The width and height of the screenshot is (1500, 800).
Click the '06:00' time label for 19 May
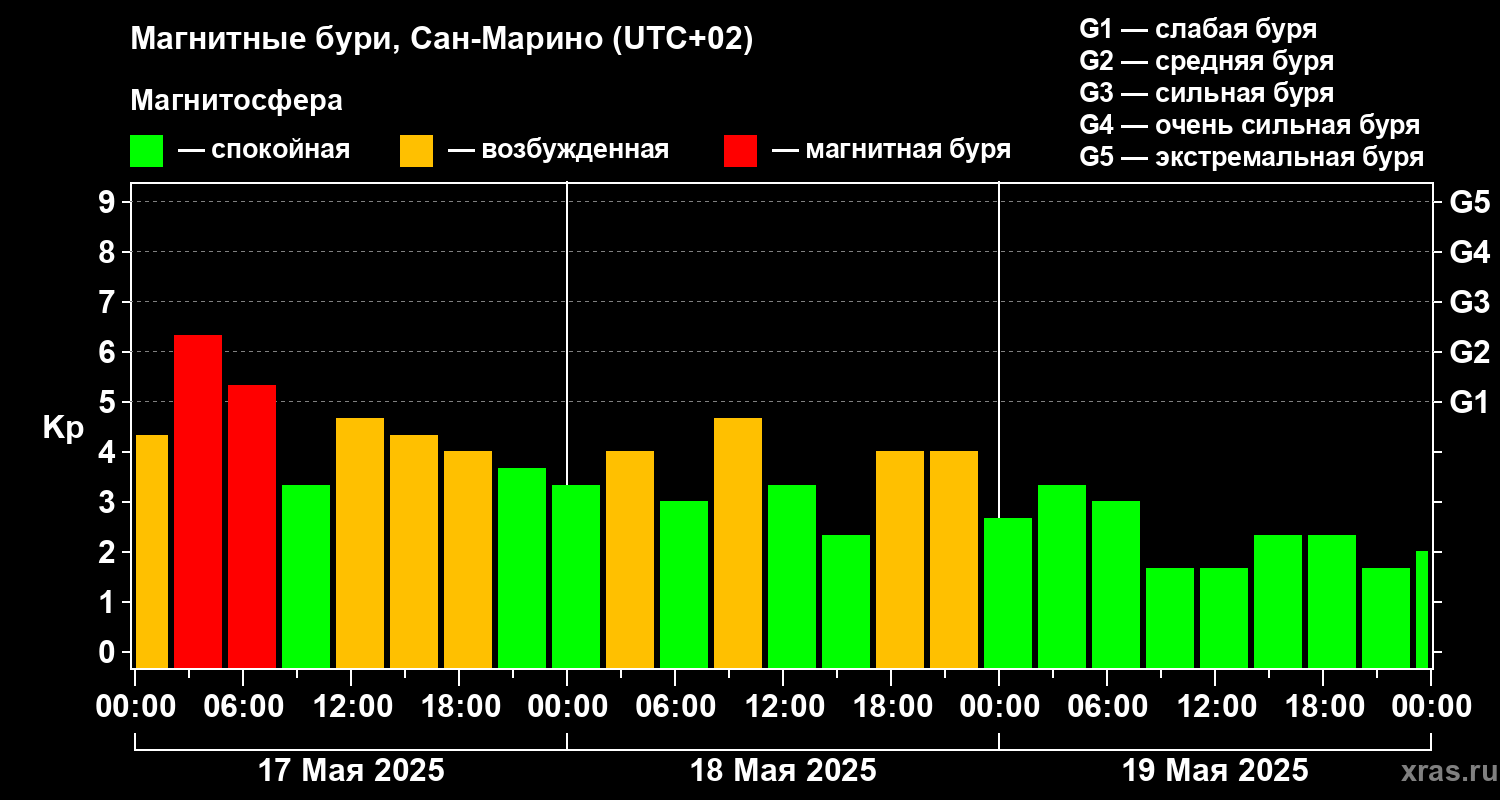click(1107, 706)
